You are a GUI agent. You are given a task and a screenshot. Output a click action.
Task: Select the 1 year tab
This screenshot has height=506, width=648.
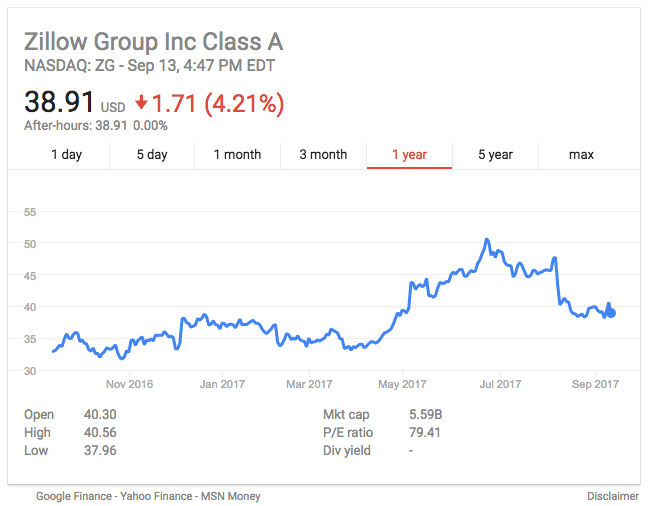(x=409, y=154)
